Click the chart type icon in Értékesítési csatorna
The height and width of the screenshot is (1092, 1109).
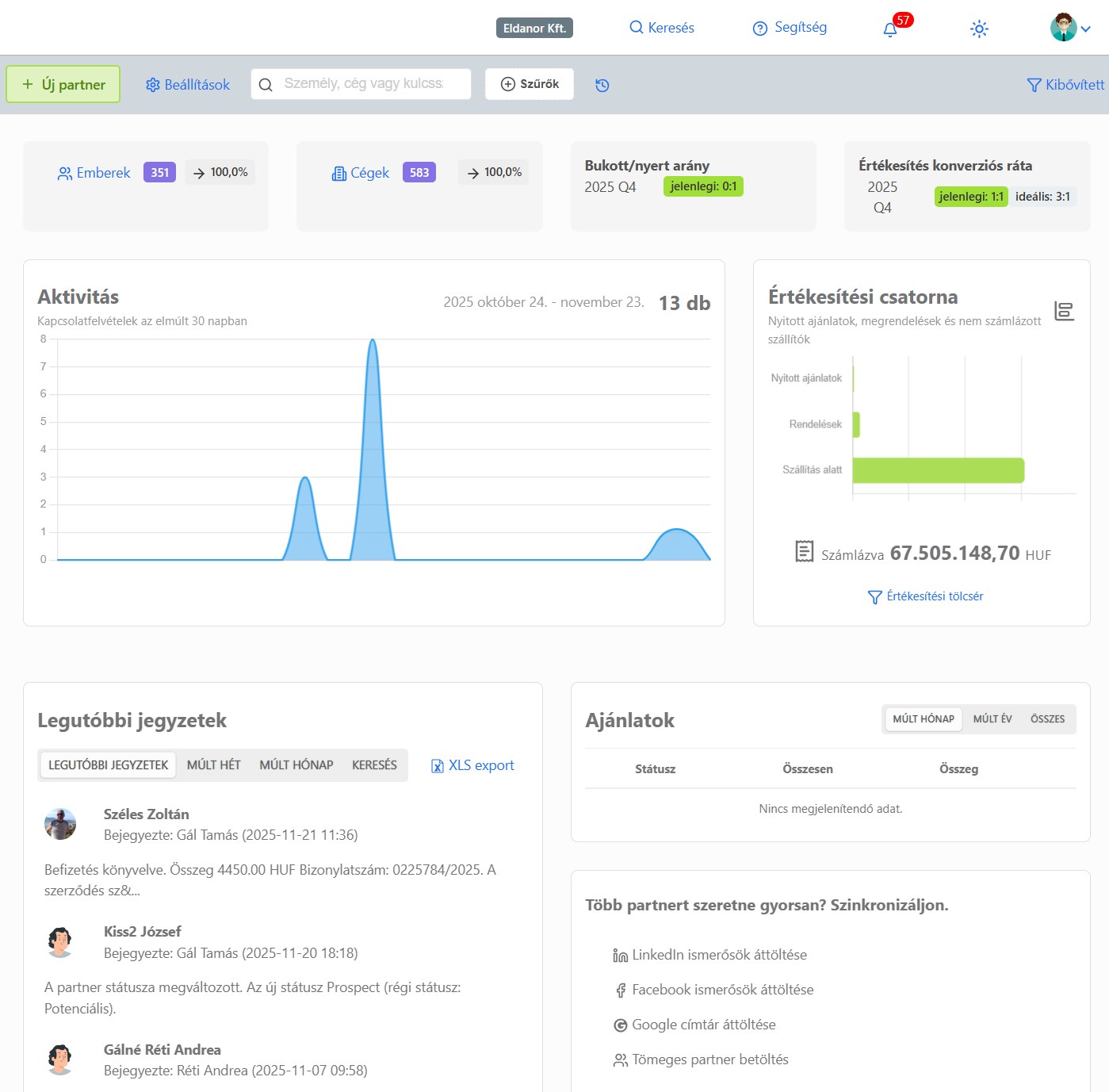coord(1064,311)
